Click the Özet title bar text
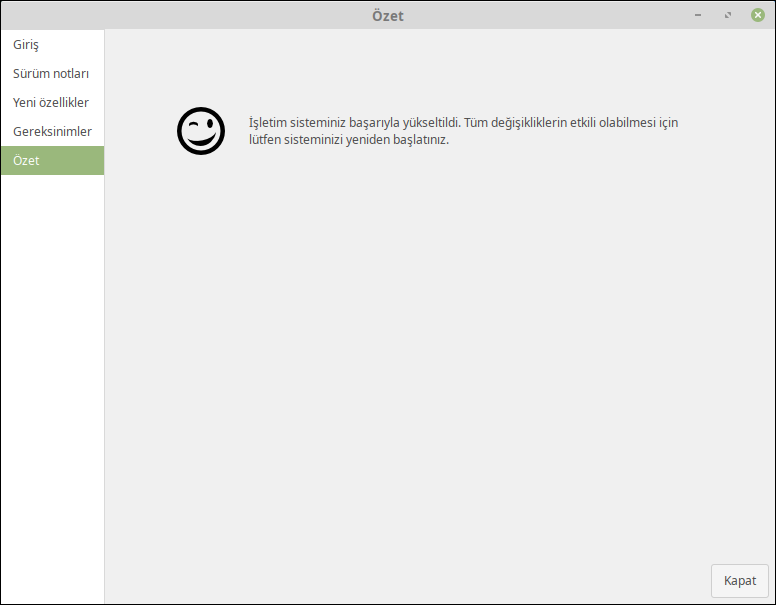The width and height of the screenshot is (776, 605). click(x=388, y=16)
